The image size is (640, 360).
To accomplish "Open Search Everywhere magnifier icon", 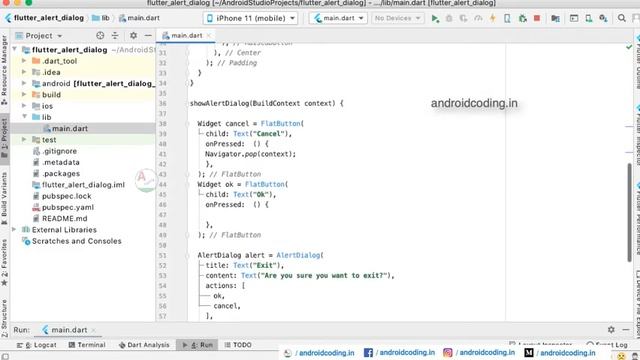I will (x=622, y=18).
